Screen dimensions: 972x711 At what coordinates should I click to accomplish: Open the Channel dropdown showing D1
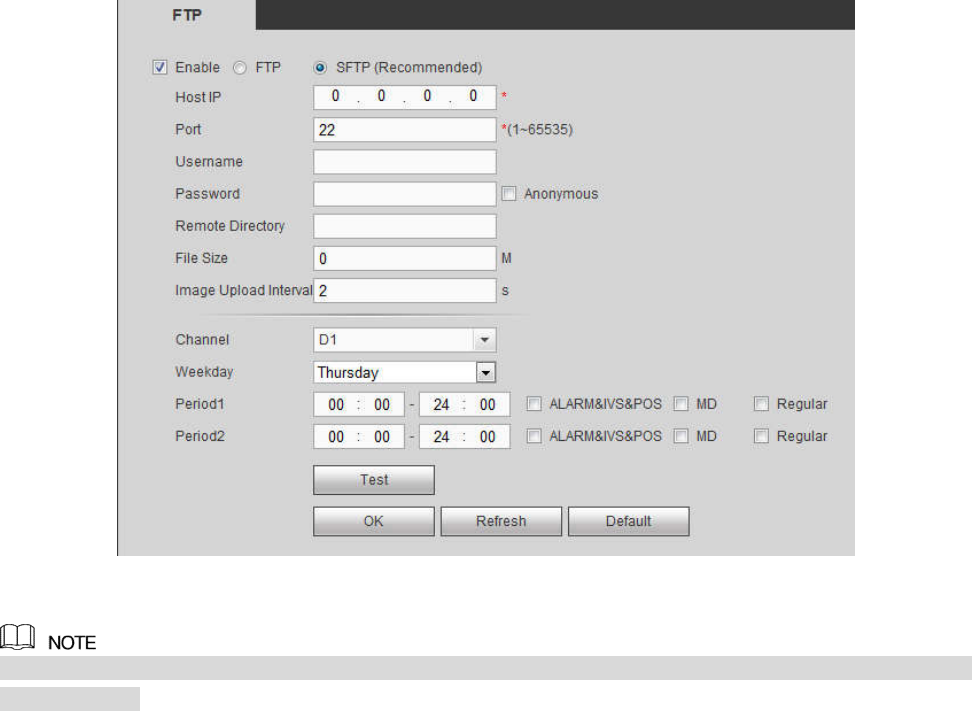pyautogui.click(x=405, y=340)
